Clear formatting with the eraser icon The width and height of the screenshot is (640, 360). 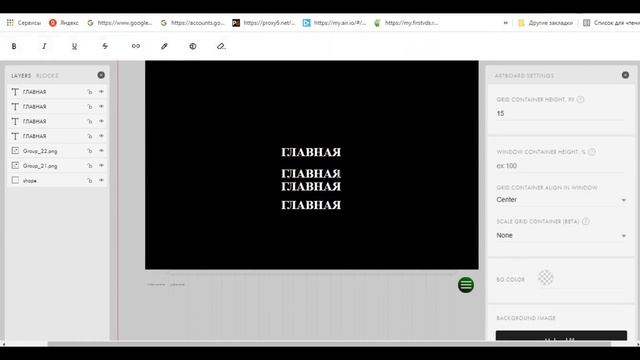[x=221, y=46]
